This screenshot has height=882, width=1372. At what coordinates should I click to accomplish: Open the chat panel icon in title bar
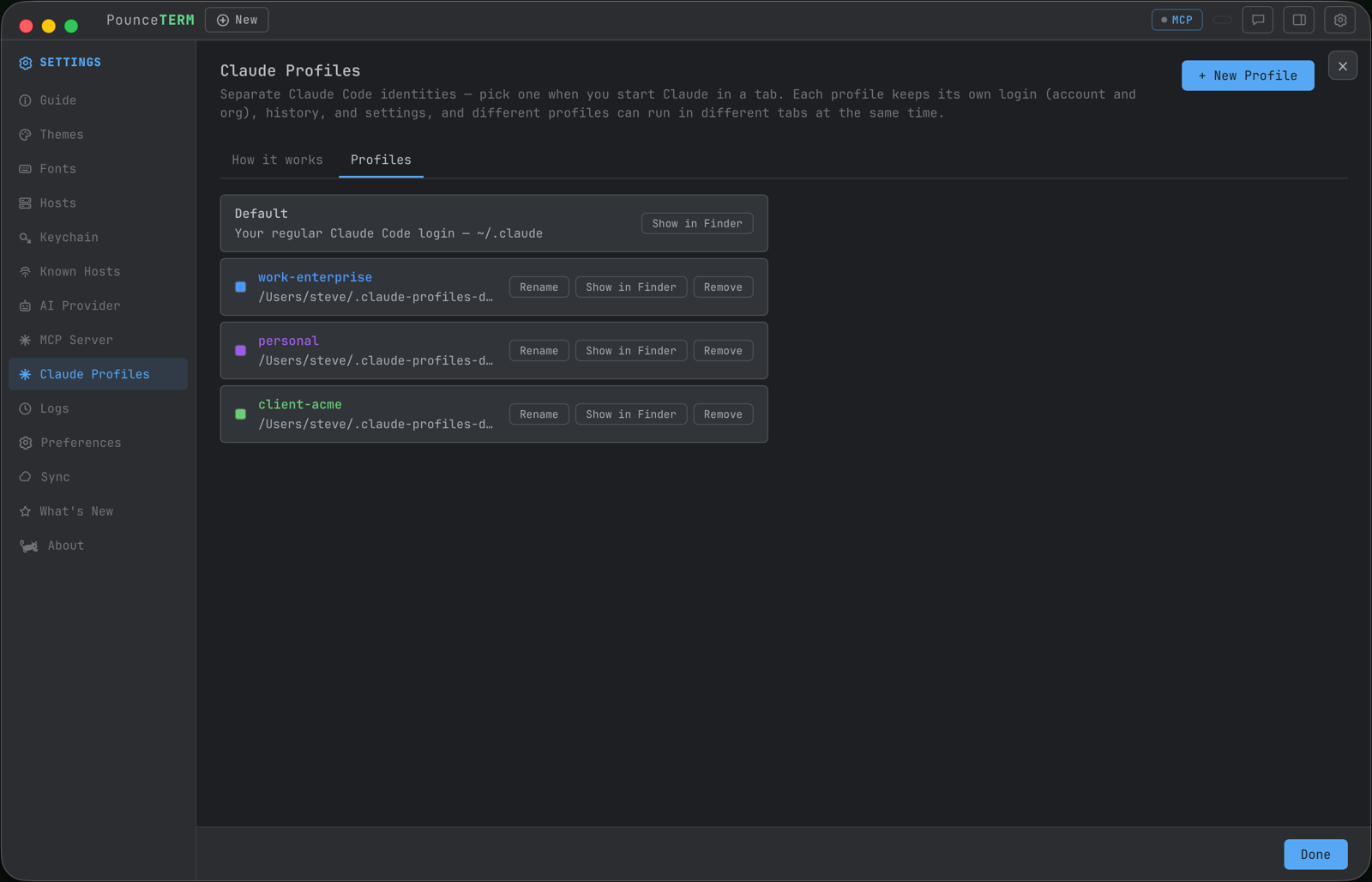click(x=1258, y=20)
